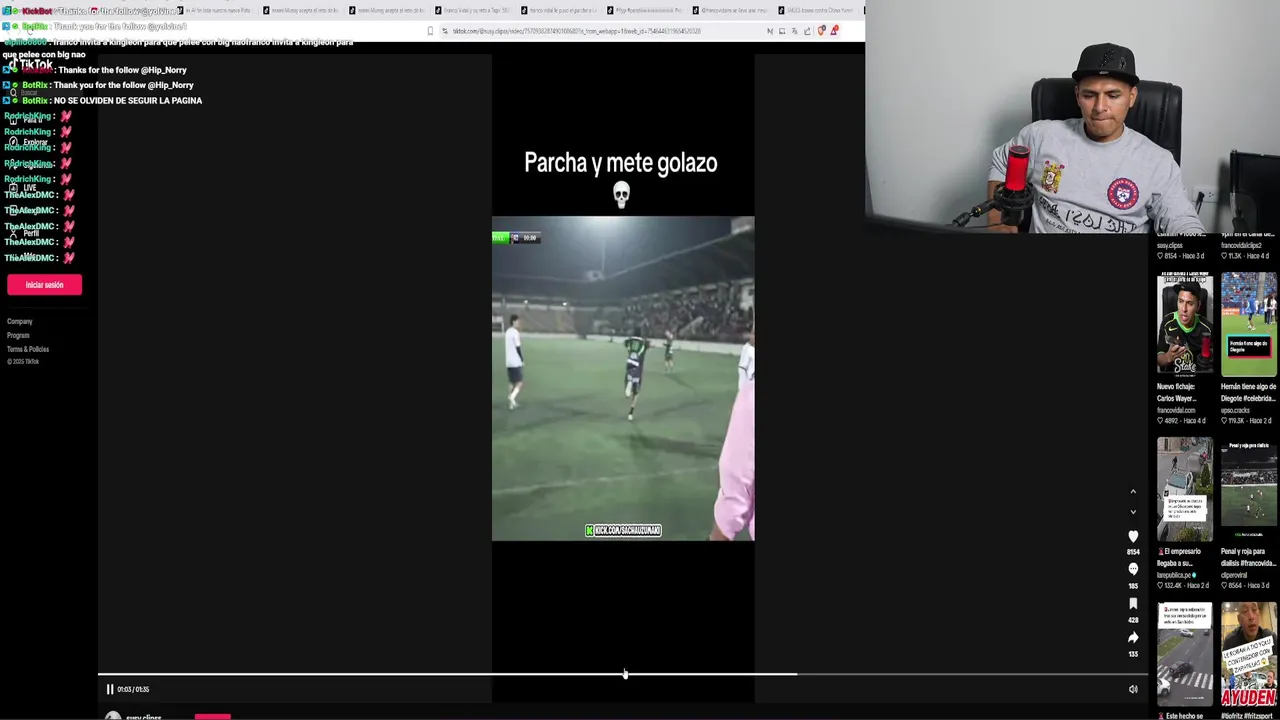Click the Brave shield icon in address bar

tap(821, 31)
